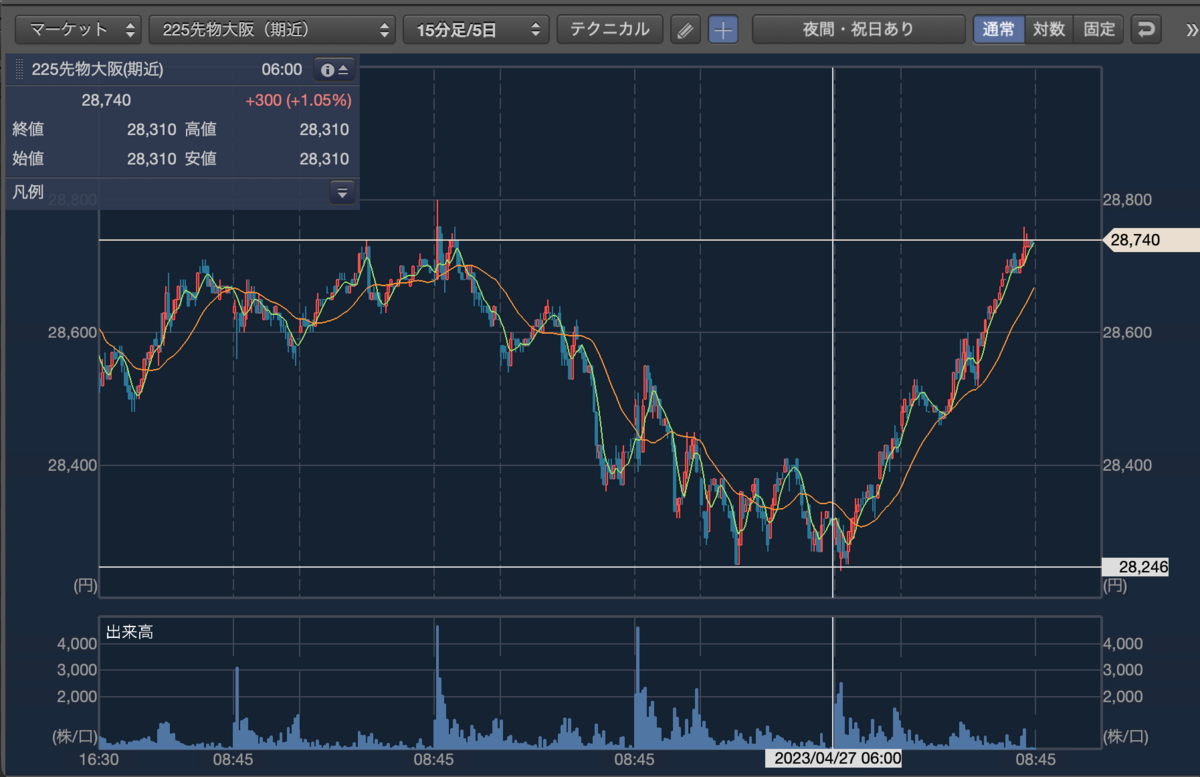The image size is (1200, 777).
Task: Click the info panel collapse icon
Action: click(335, 70)
